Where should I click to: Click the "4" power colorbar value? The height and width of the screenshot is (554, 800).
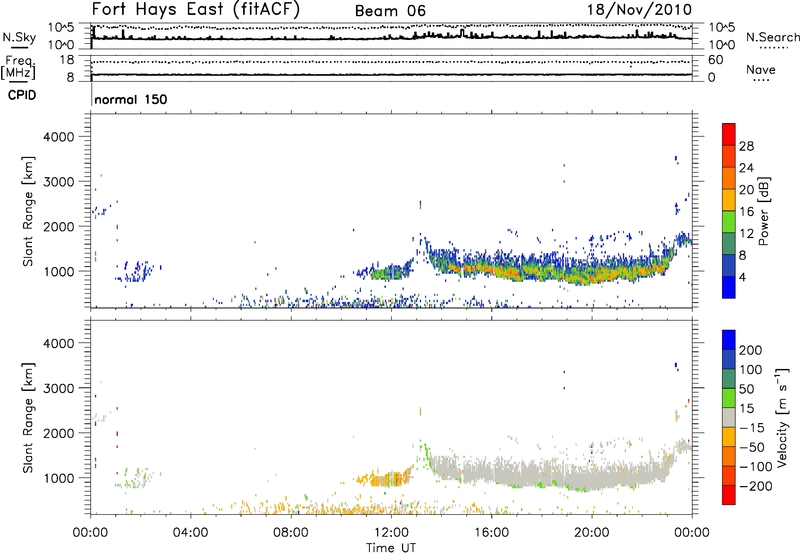pyautogui.click(x=743, y=277)
